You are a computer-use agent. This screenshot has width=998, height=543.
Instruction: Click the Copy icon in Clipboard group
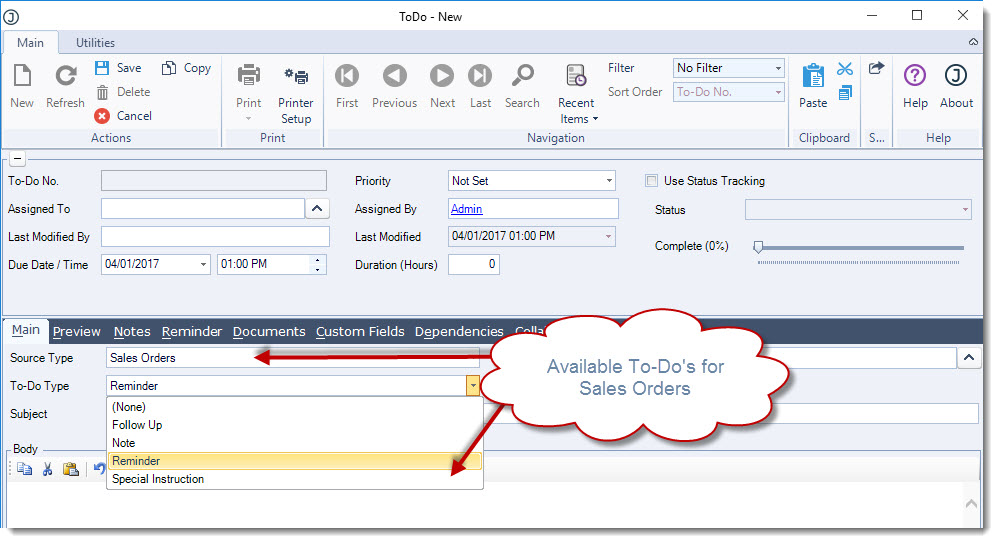[x=845, y=93]
